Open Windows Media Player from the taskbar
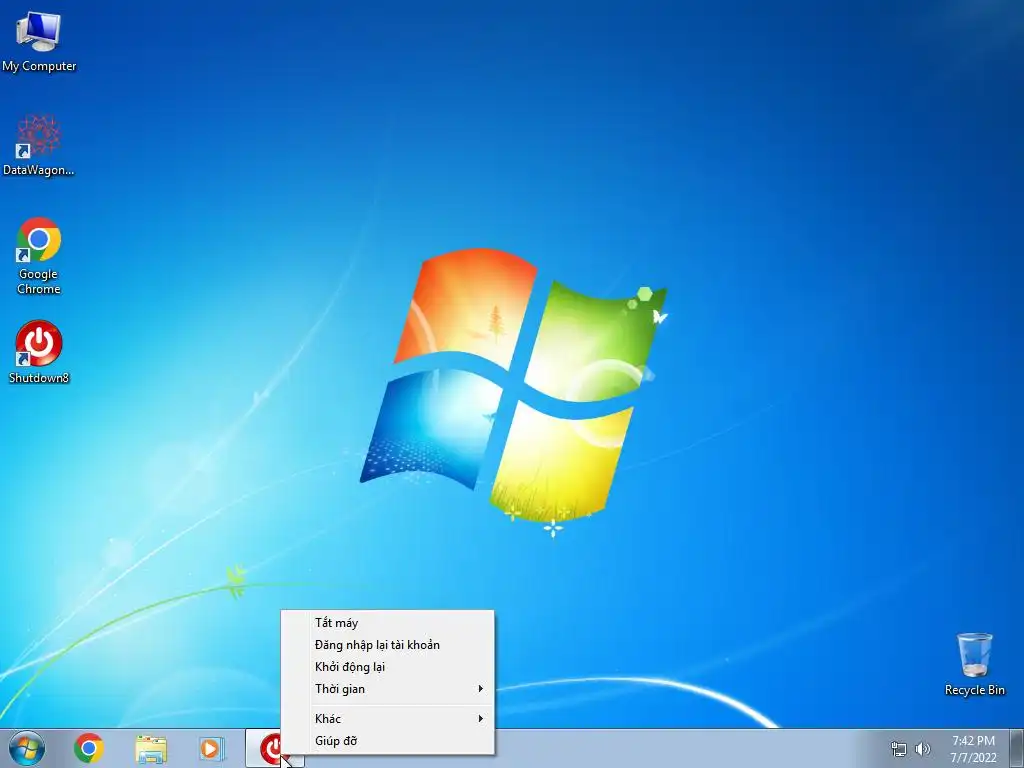The image size is (1024, 768). (212, 748)
